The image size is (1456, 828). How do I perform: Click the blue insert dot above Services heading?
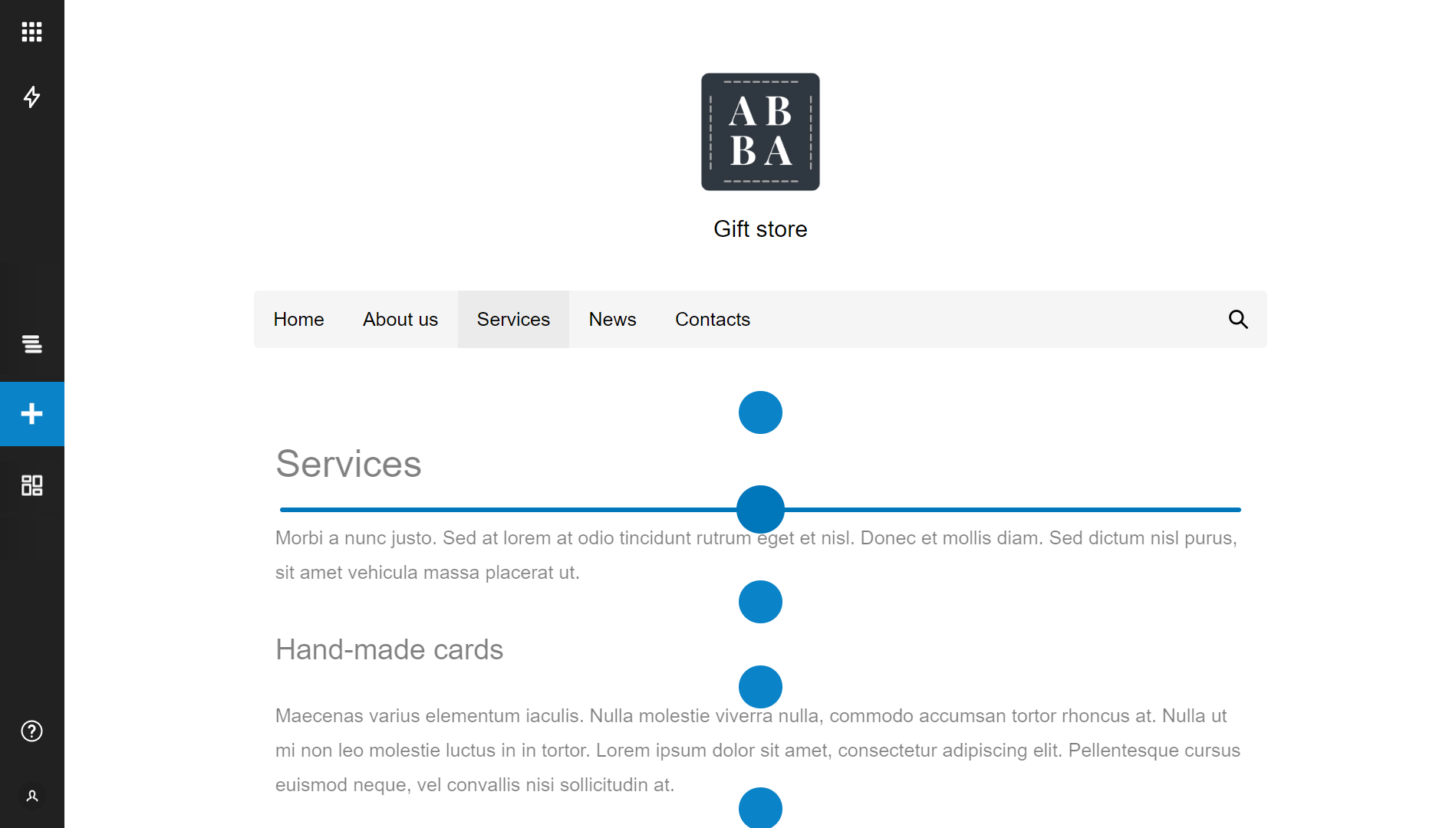coord(760,412)
